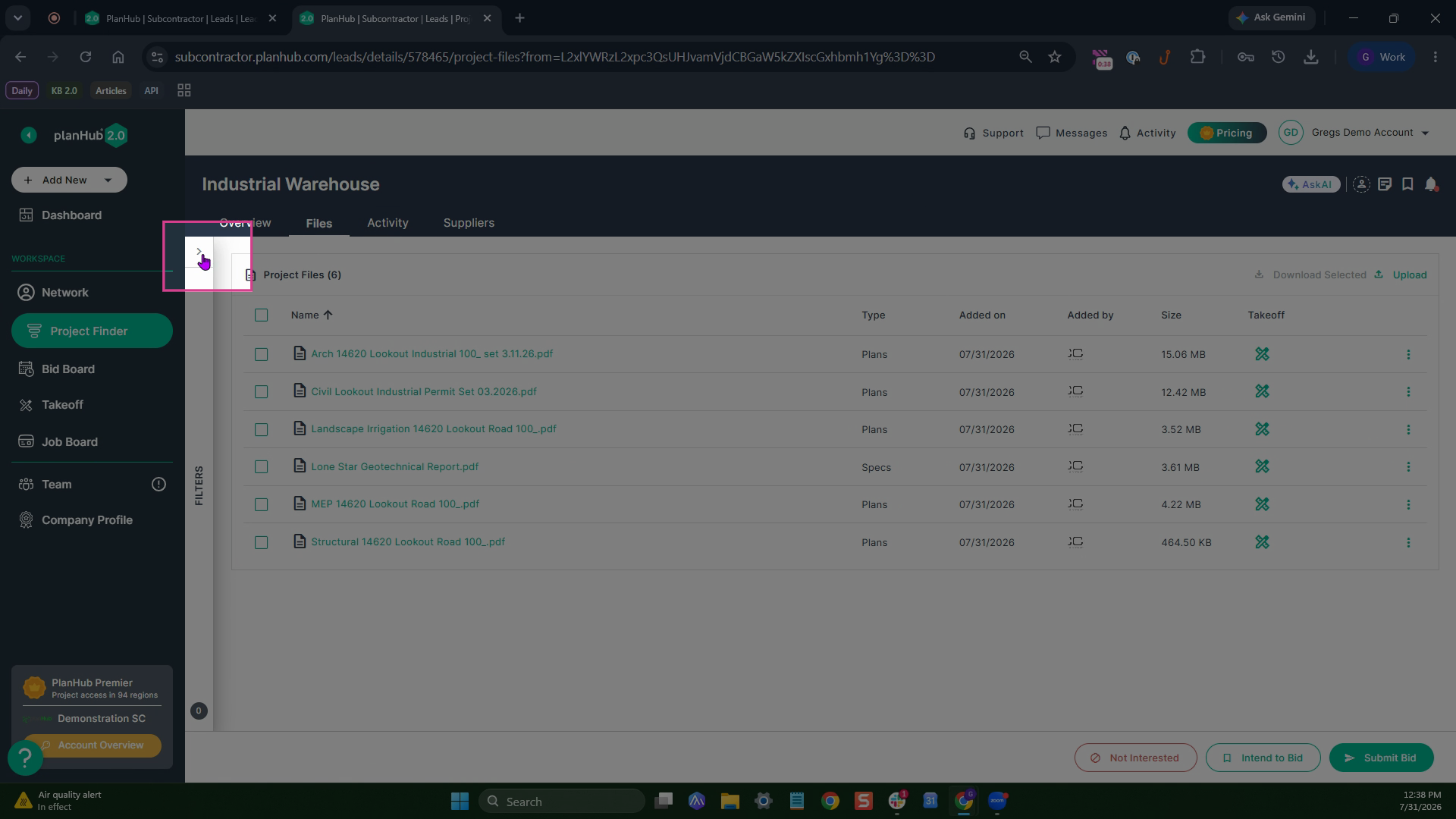Click the browser address bar URL
The image size is (1456, 819).
coord(554,57)
